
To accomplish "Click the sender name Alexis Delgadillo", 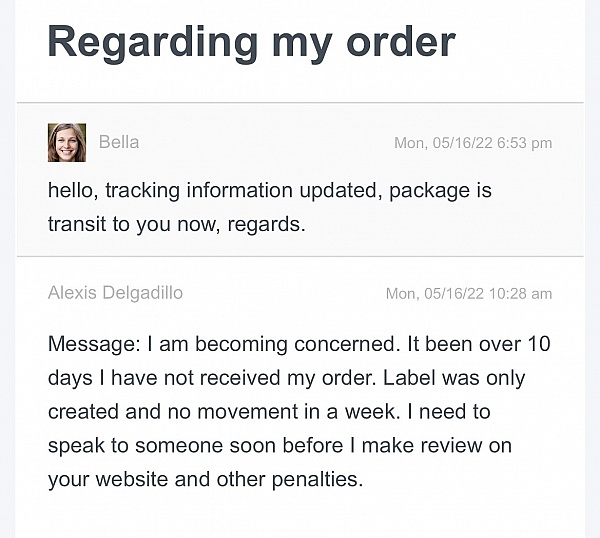I will click(115, 293).
